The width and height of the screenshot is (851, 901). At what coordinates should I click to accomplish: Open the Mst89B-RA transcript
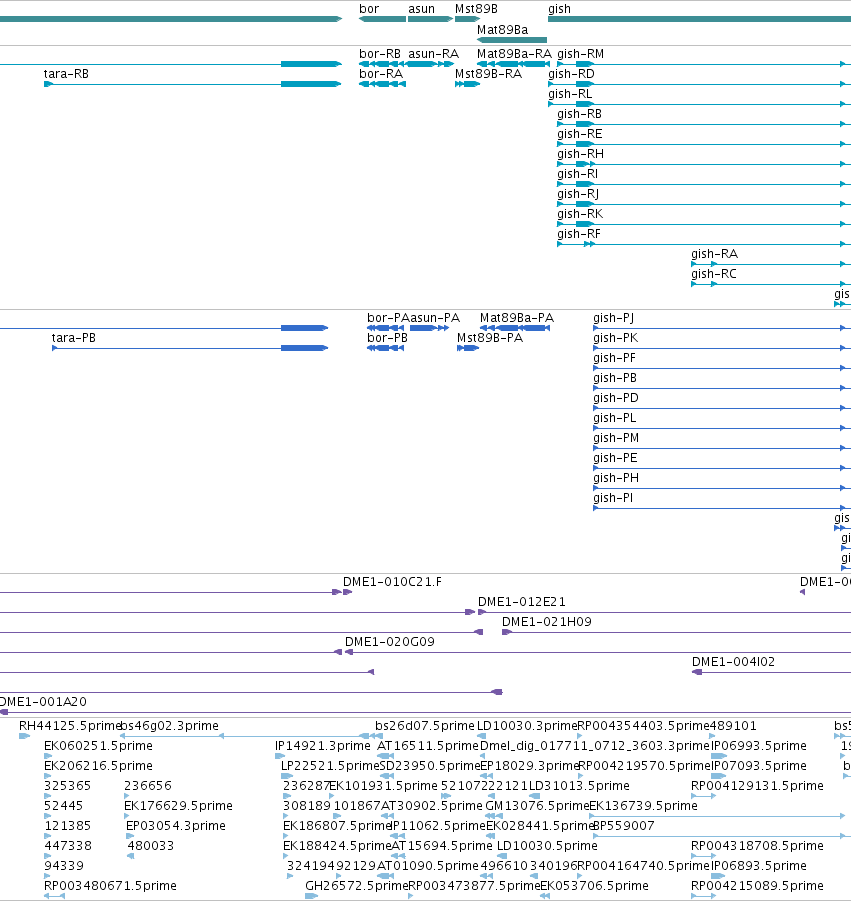coord(488,74)
